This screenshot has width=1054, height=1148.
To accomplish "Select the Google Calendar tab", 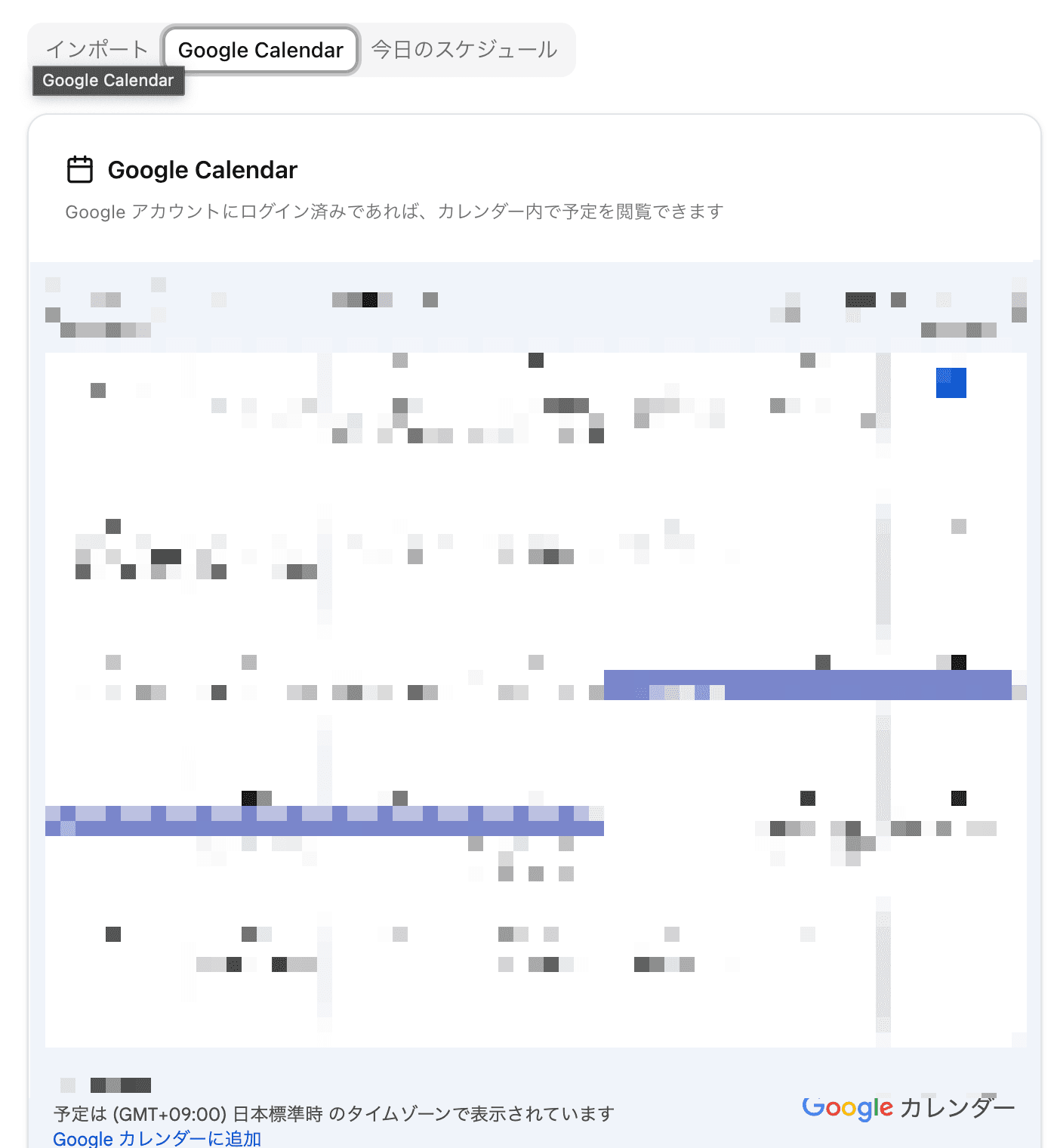I will point(260,50).
